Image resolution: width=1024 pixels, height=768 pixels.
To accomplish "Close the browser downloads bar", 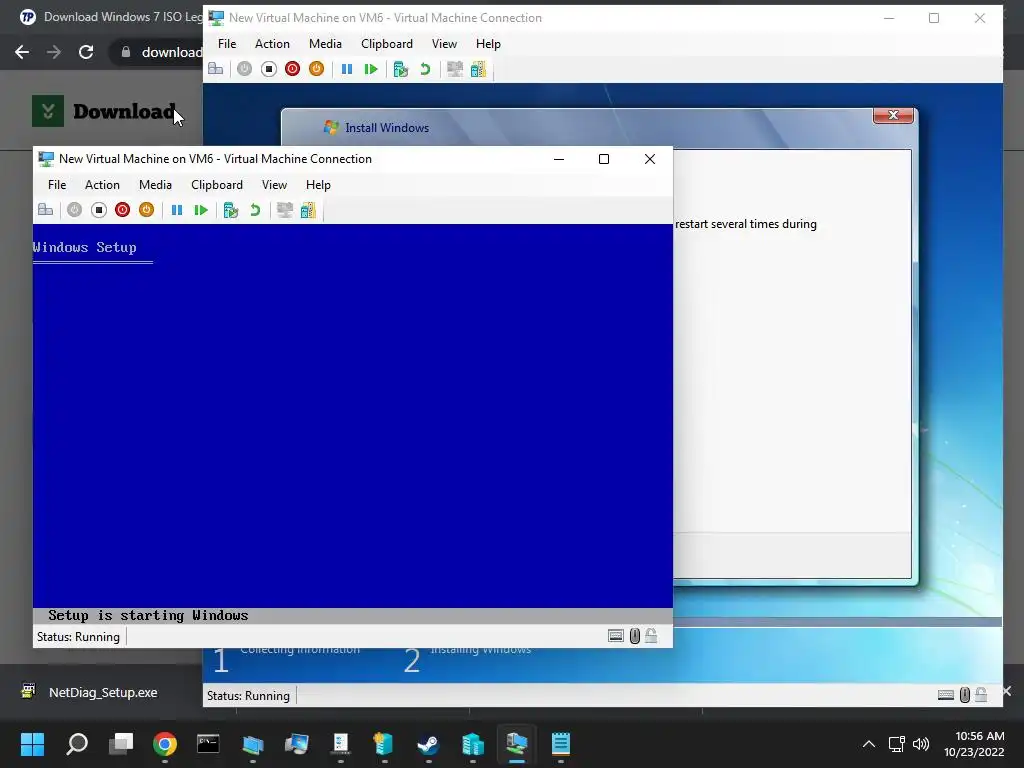I will pyautogui.click(x=1006, y=691).
